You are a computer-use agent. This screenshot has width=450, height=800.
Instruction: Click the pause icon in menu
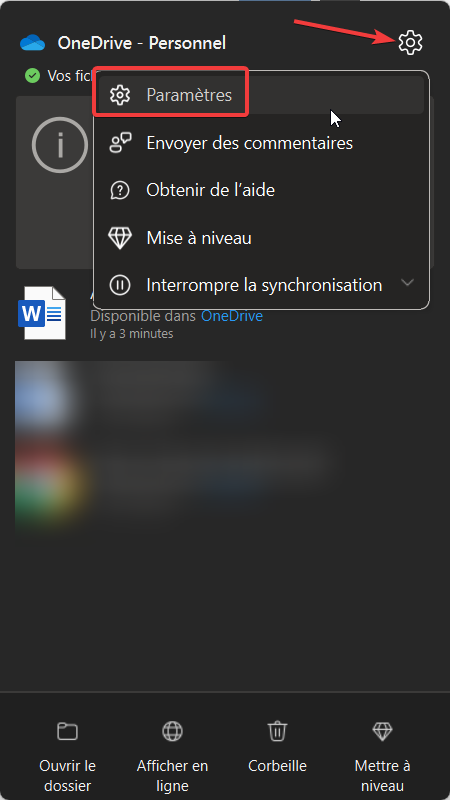(x=120, y=285)
